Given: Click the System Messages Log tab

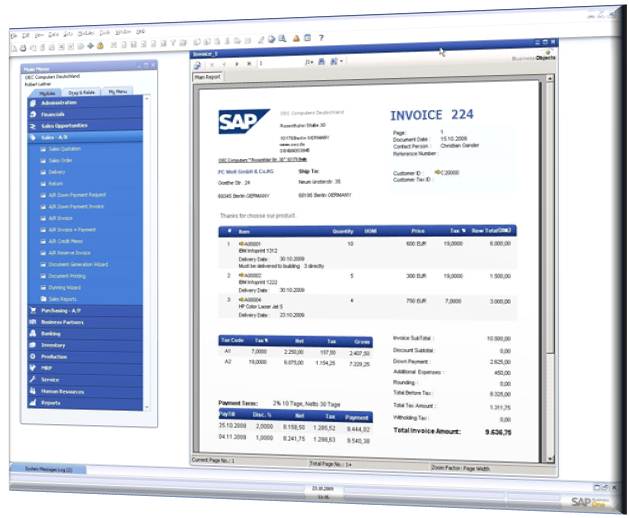Looking at the screenshot, I should coord(48,469).
